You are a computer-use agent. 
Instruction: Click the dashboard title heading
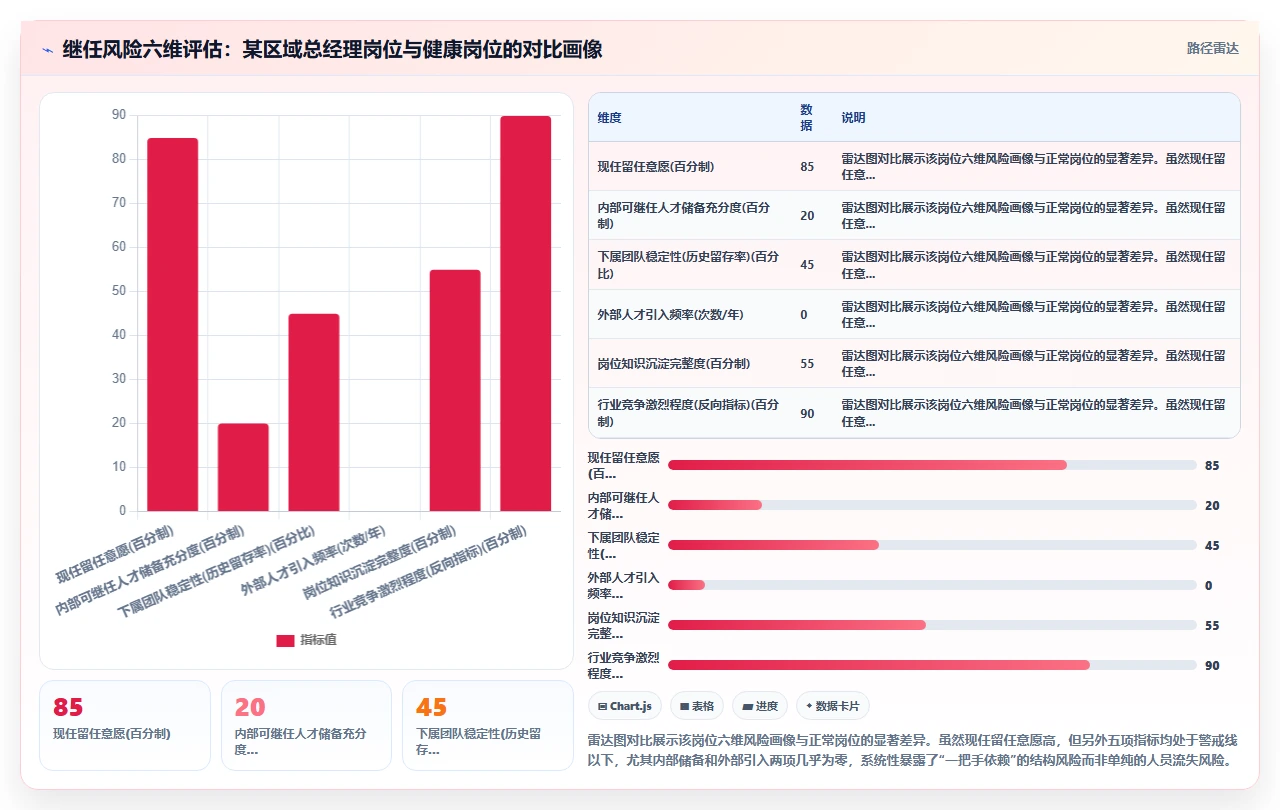click(332, 49)
